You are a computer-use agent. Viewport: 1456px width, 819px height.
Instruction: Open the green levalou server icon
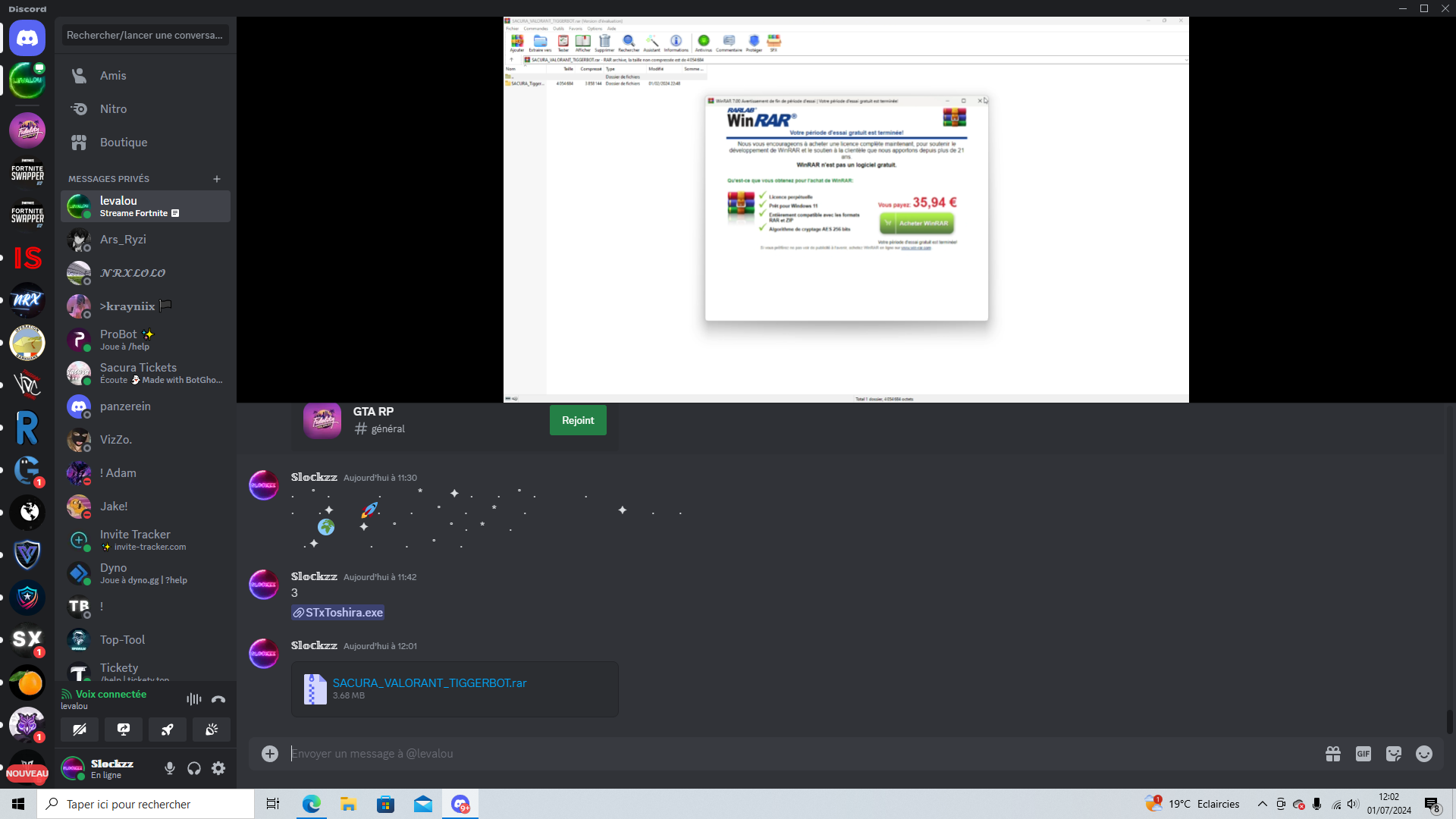(27, 80)
